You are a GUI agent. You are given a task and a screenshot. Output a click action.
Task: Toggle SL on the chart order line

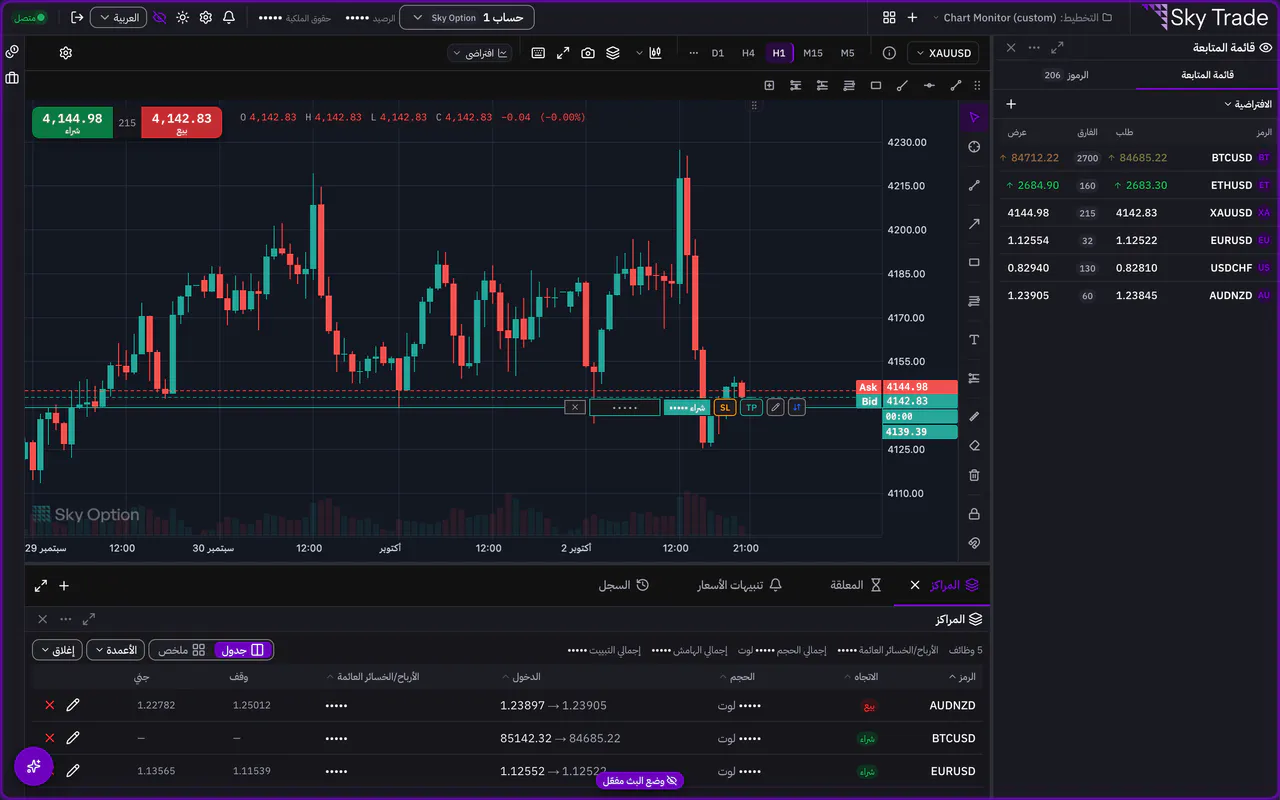(x=725, y=407)
